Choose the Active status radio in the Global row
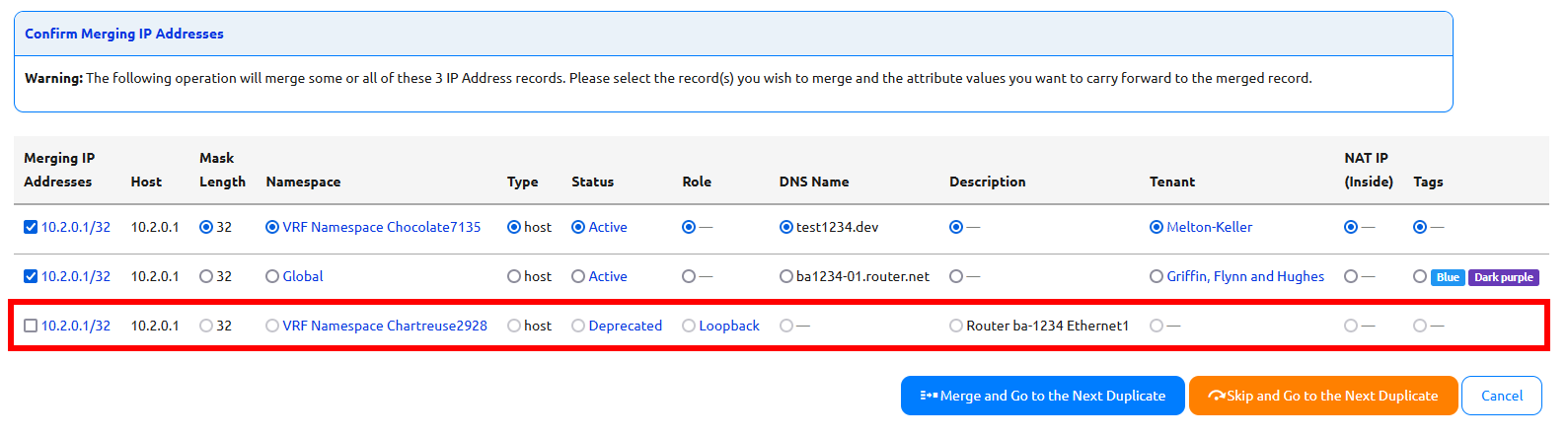The height and width of the screenshot is (437, 1568). 578,276
